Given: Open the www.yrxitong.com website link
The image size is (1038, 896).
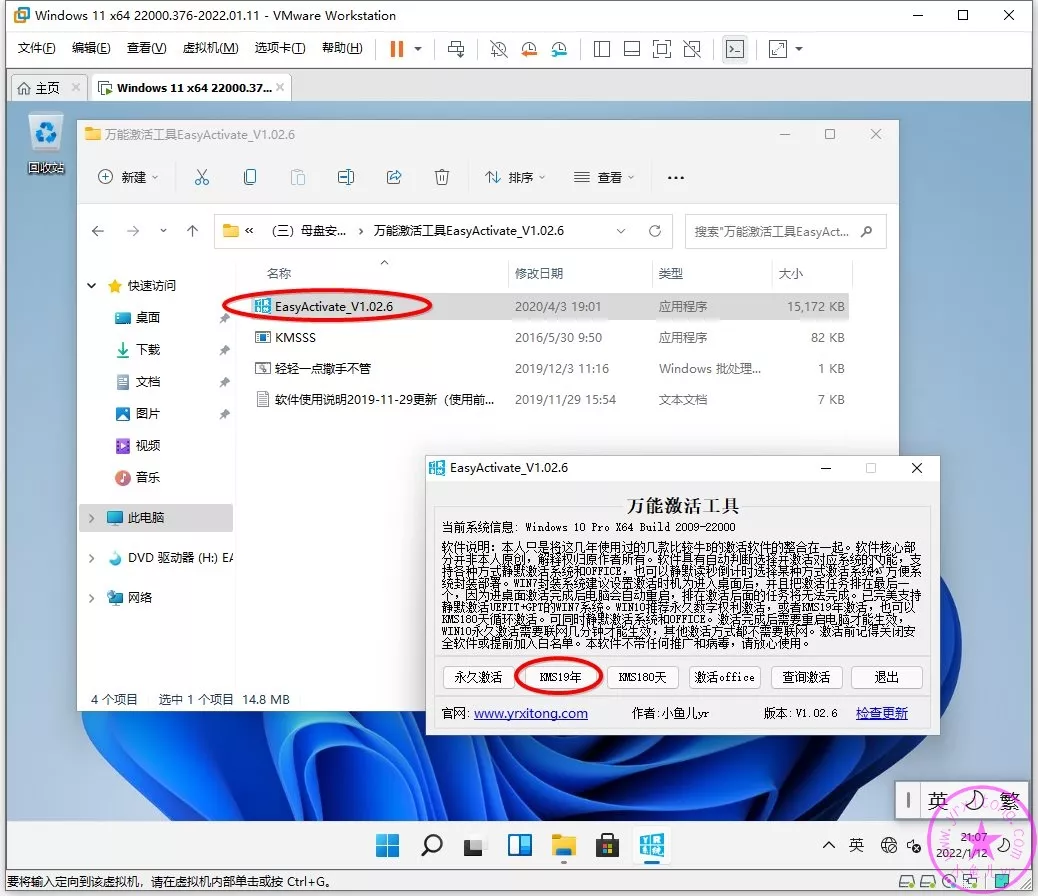Looking at the screenshot, I should point(530,713).
